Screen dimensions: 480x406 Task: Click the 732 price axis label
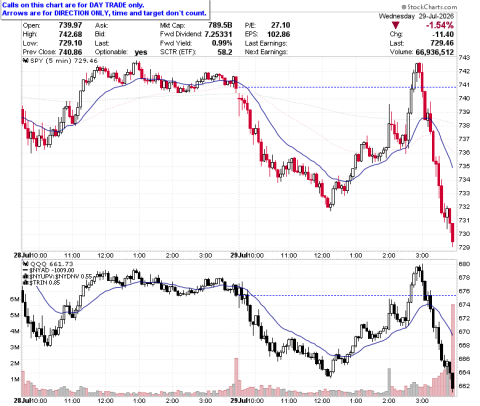pos(464,207)
